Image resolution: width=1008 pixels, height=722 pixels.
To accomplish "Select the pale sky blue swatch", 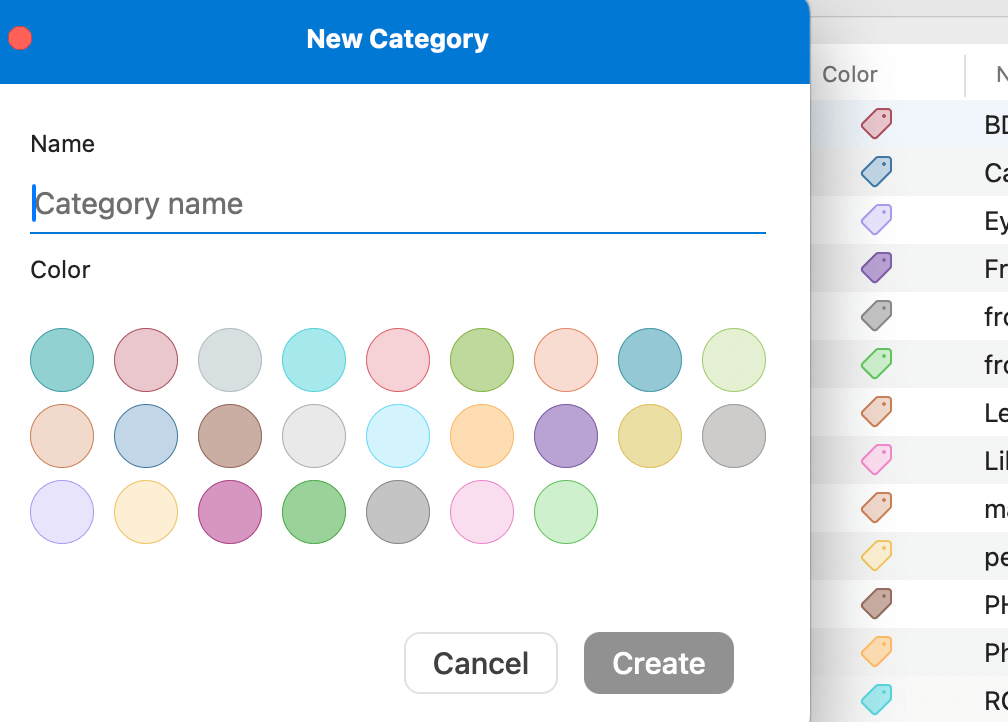I will (398, 436).
